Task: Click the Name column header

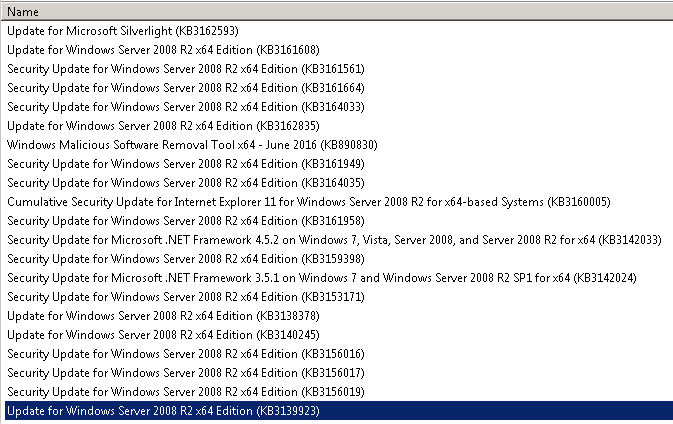Action: 20,12
